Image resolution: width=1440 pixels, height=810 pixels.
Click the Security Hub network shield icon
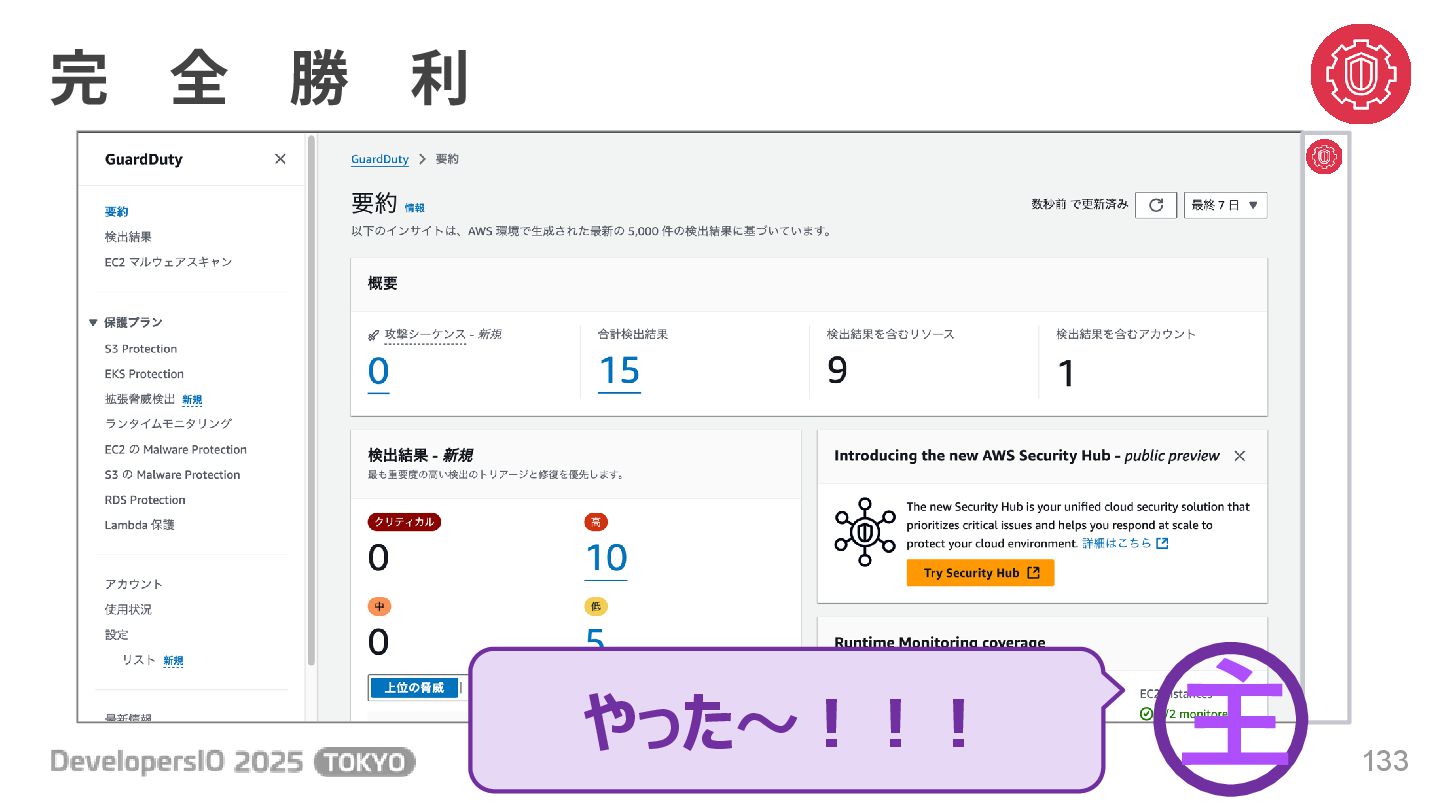tap(865, 532)
